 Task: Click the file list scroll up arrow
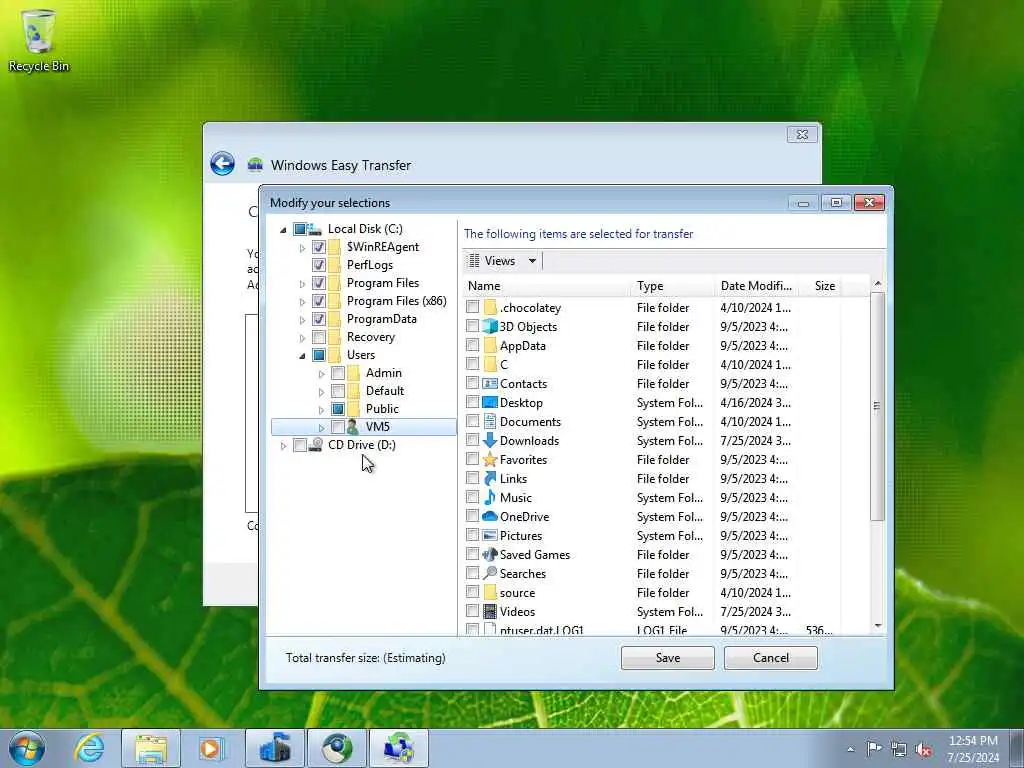[877, 283]
